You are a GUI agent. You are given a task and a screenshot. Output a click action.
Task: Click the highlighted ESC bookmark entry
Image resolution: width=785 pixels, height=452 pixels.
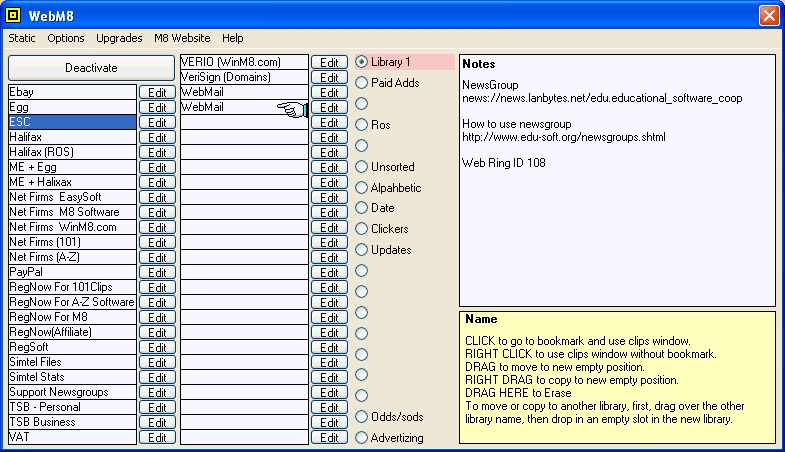(72, 122)
